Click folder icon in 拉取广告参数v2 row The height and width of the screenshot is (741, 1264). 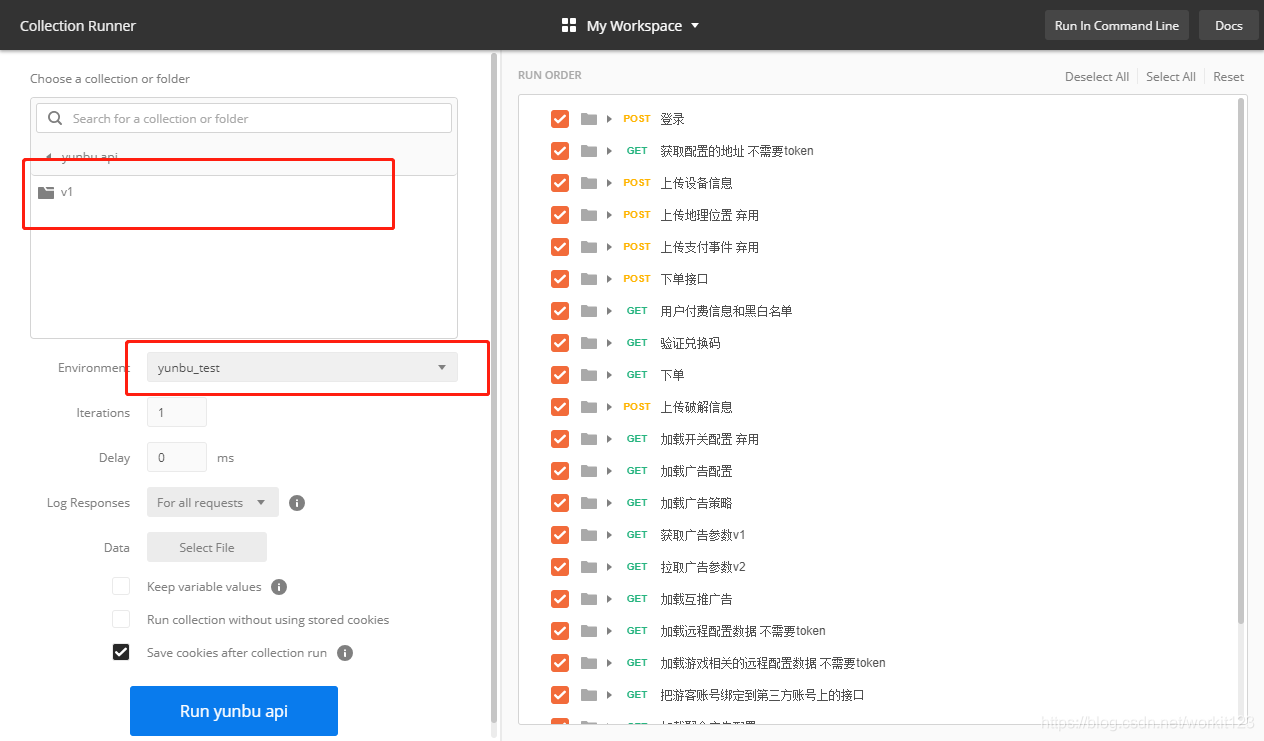click(588, 567)
